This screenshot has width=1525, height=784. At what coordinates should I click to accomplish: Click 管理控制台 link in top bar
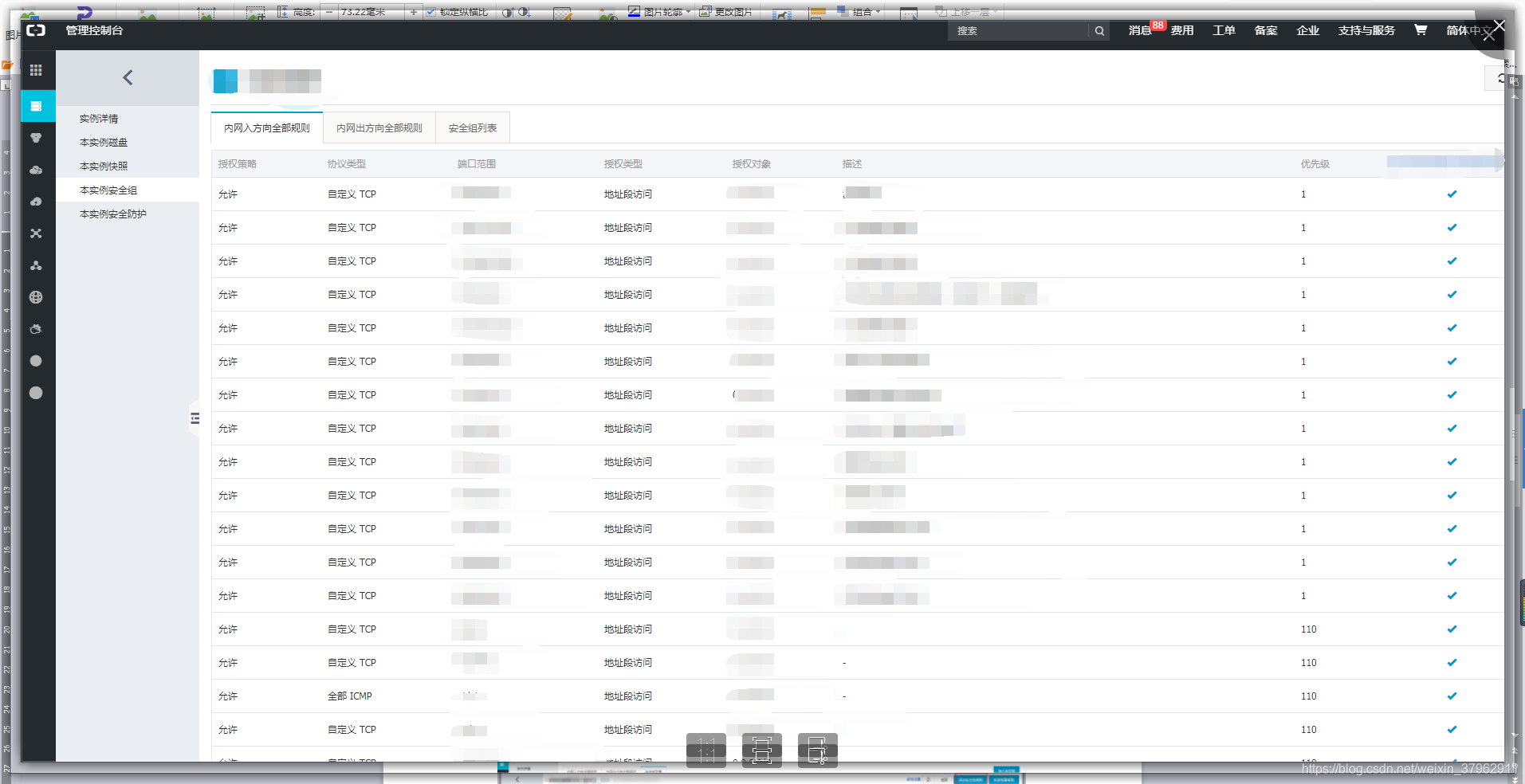click(94, 30)
